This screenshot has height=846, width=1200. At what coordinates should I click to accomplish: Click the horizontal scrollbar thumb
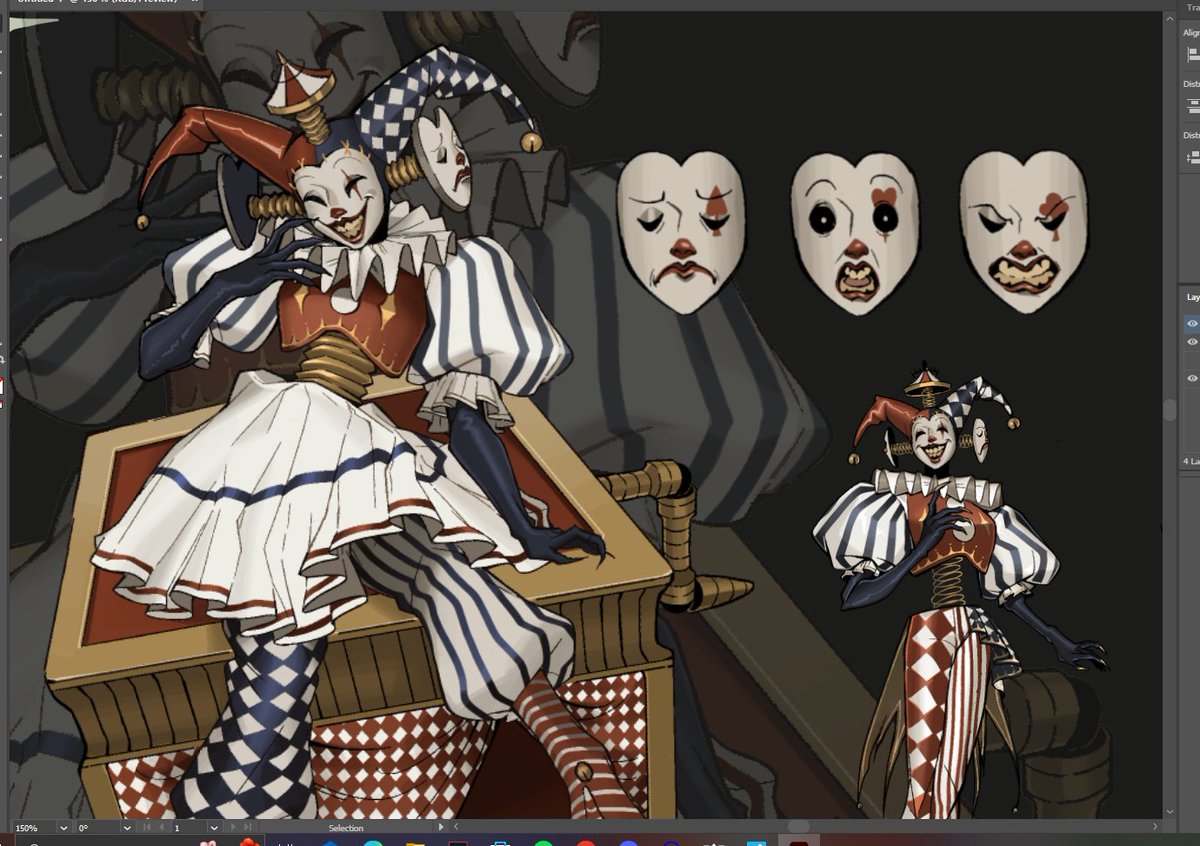coord(797,827)
